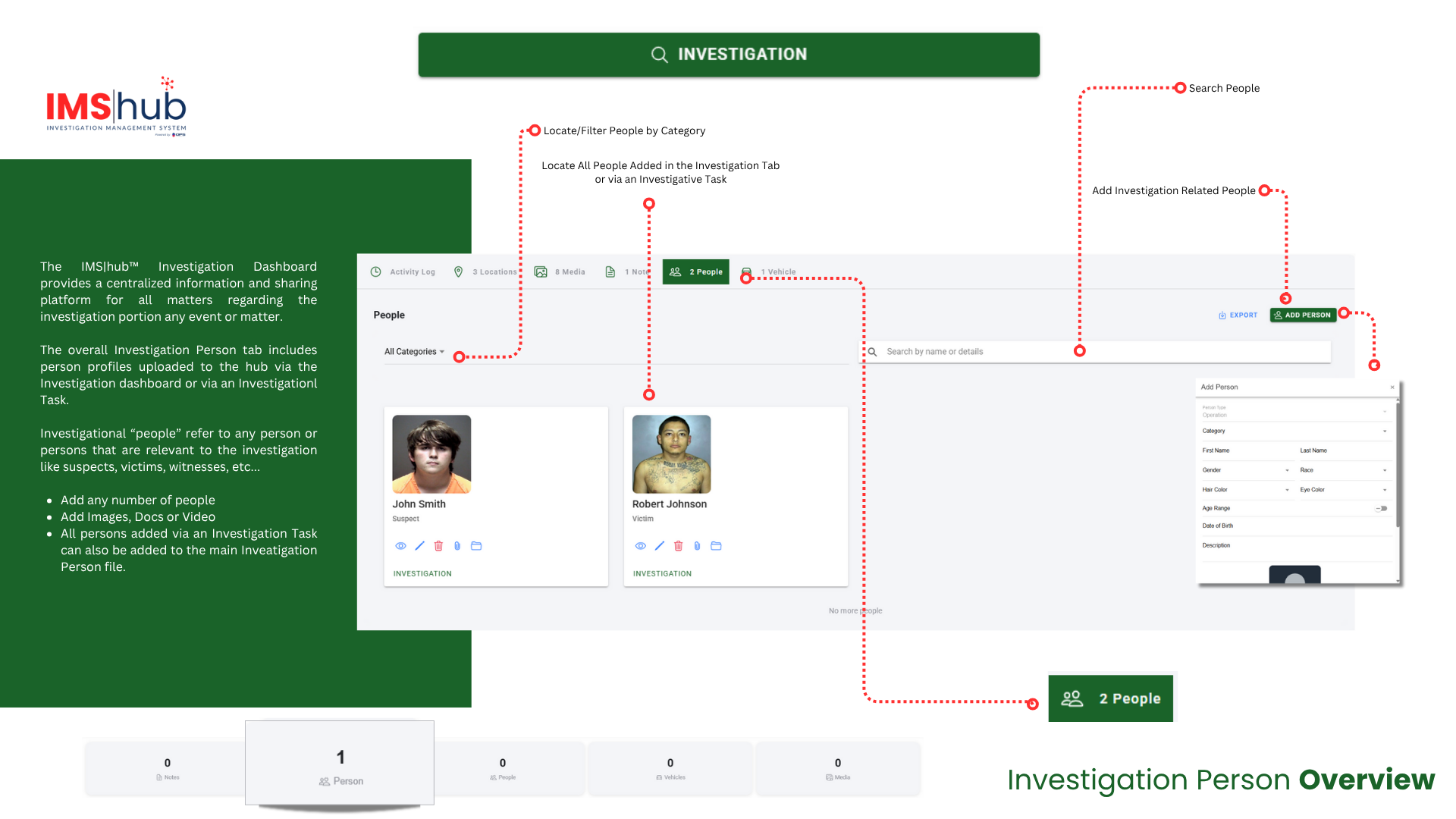1456x819 pixels.
Task: Click the ADD PERSON button
Action: (x=1302, y=315)
